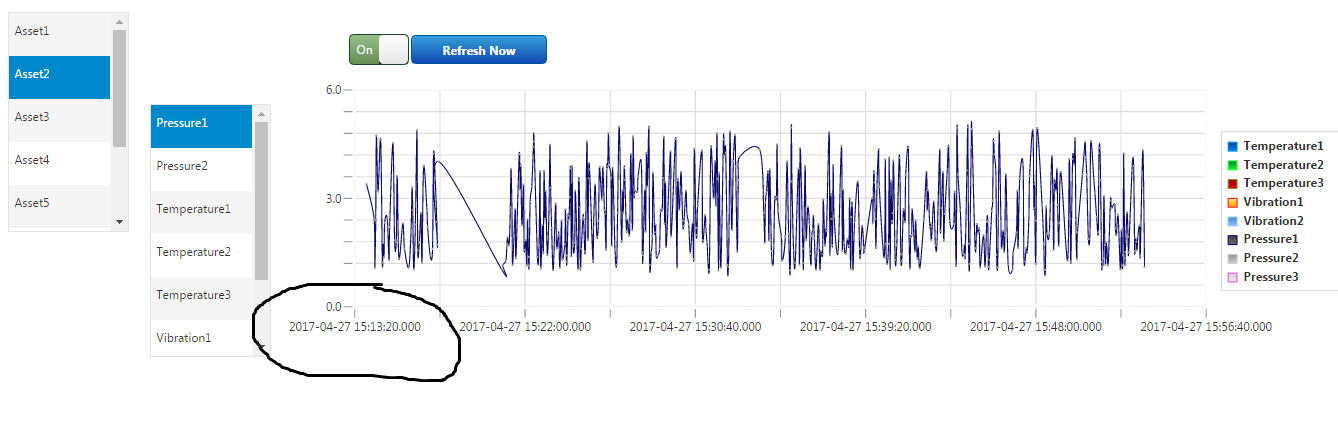The height and width of the screenshot is (426, 1338).
Task: Click the 15:48:00.000 x-axis label
Action: (x=1036, y=326)
